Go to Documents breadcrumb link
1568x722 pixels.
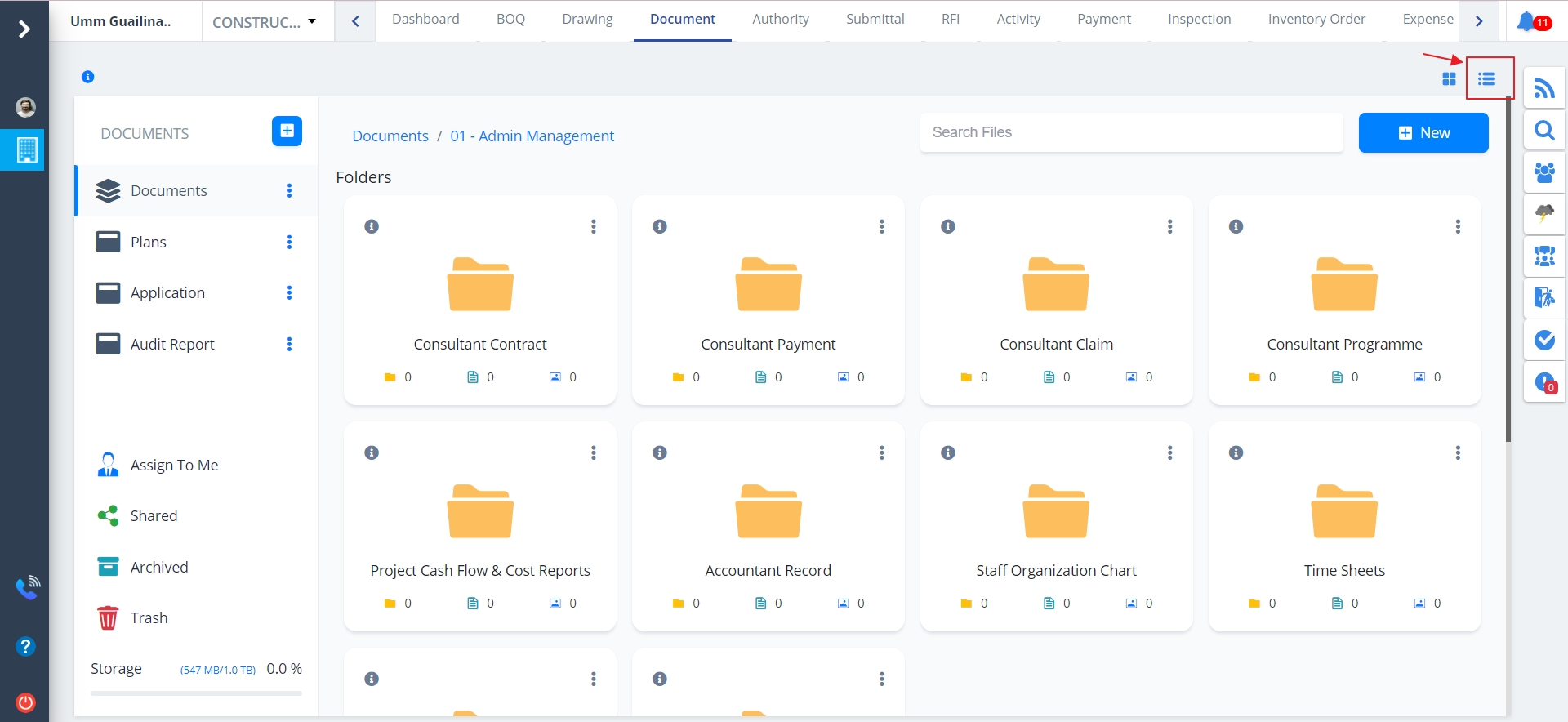[390, 136]
